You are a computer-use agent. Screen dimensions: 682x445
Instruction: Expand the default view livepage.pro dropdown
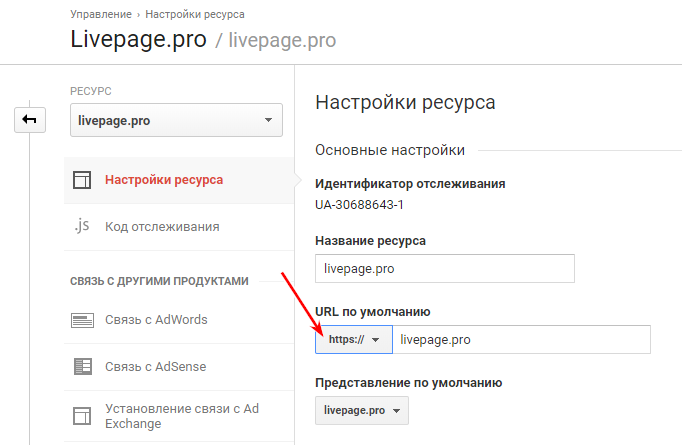pos(361,410)
